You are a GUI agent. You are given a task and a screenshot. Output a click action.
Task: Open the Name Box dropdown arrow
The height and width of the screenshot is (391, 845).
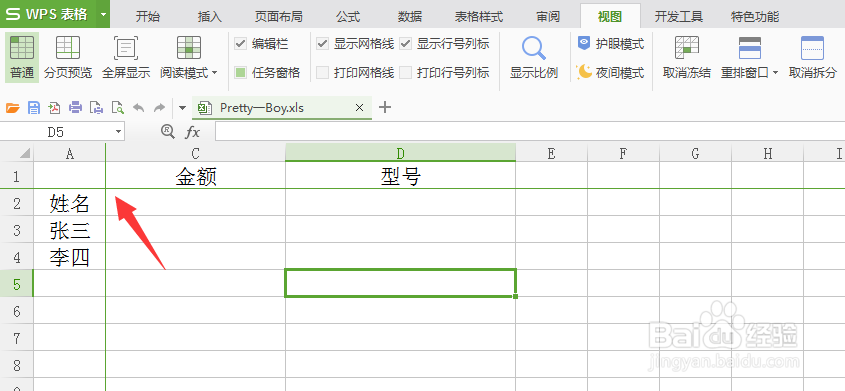(x=119, y=131)
